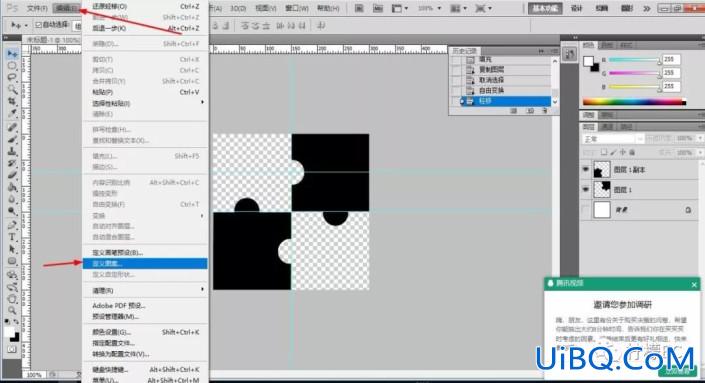705x383 pixels.
Task: Create new snapshot in History panel
Action: 530,111
